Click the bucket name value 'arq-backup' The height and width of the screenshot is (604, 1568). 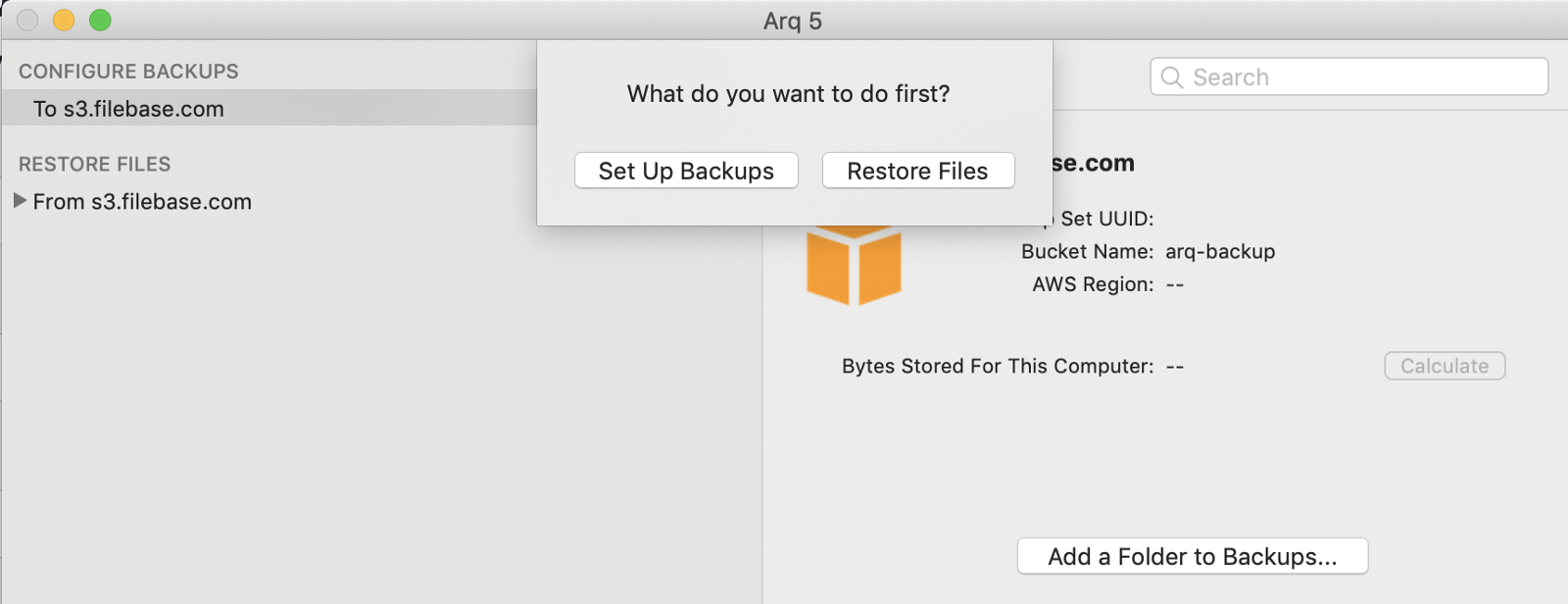pyautogui.click(x=1220, y=252)
